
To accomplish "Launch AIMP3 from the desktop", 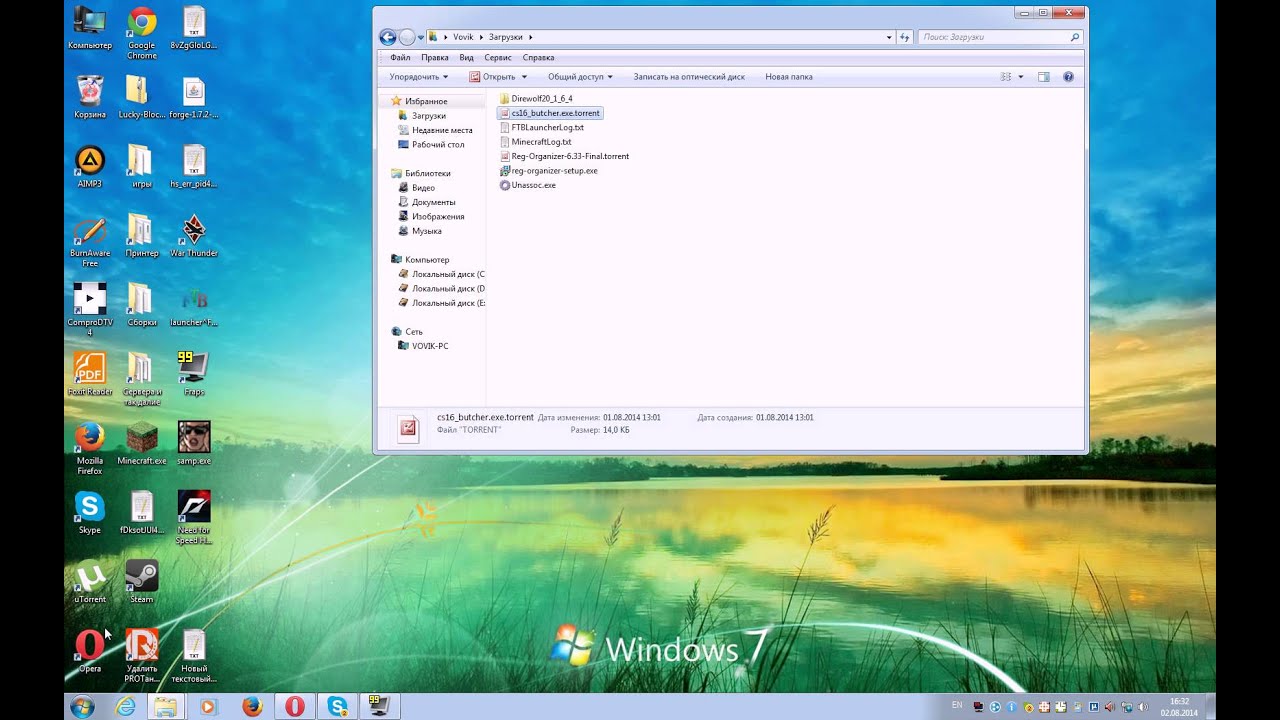I will click(89, 166).
